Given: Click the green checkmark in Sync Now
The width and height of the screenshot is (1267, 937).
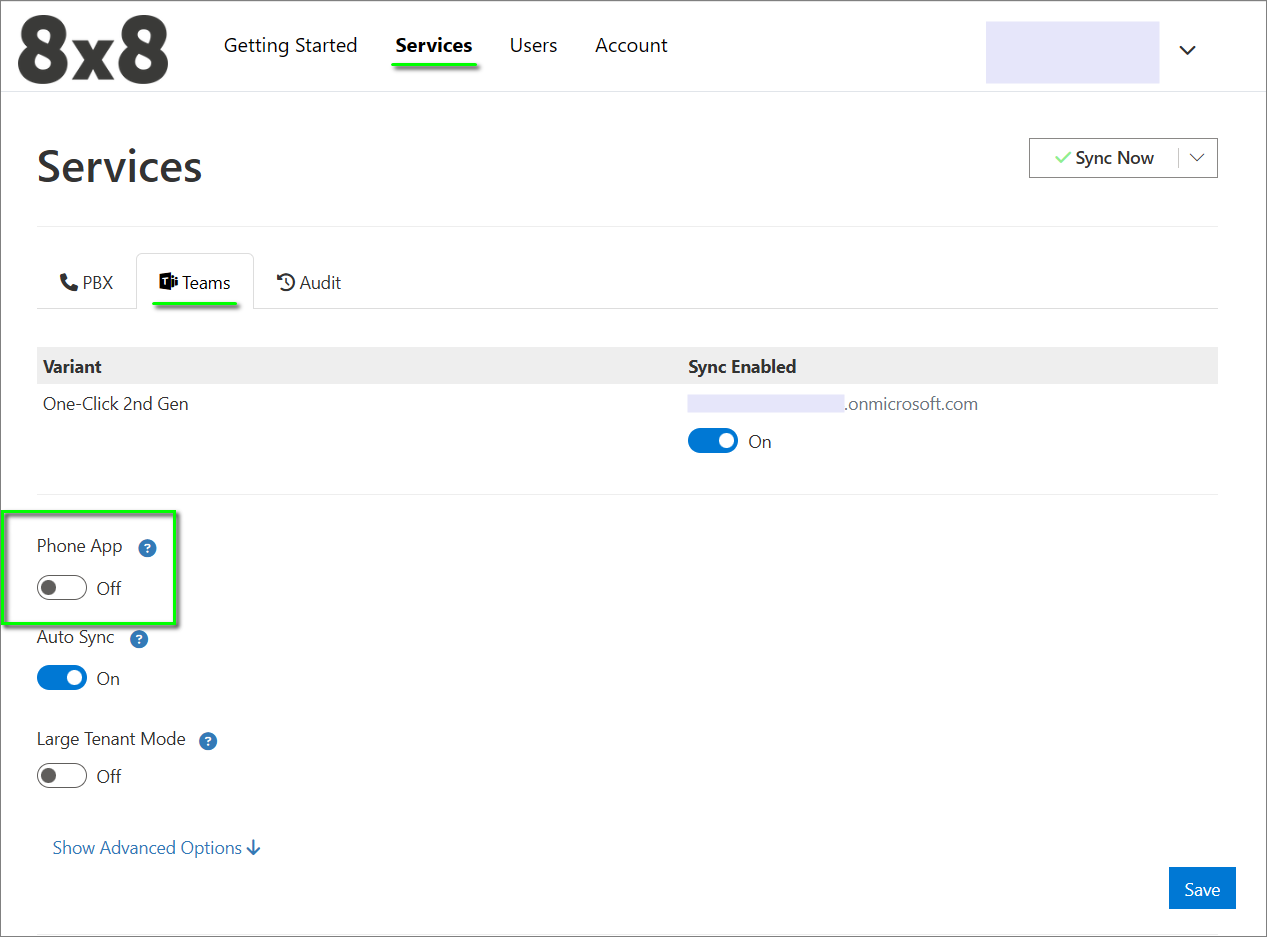Looking at the screenshot, I should click(1063, 158).
